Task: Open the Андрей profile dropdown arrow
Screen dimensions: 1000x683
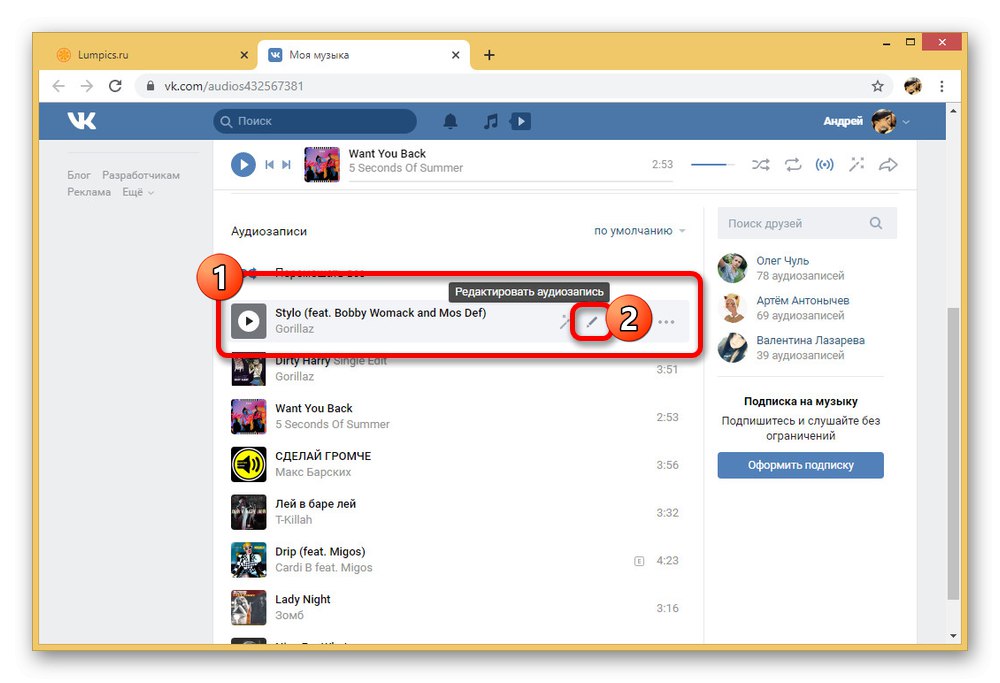Action: click(906, 122)
